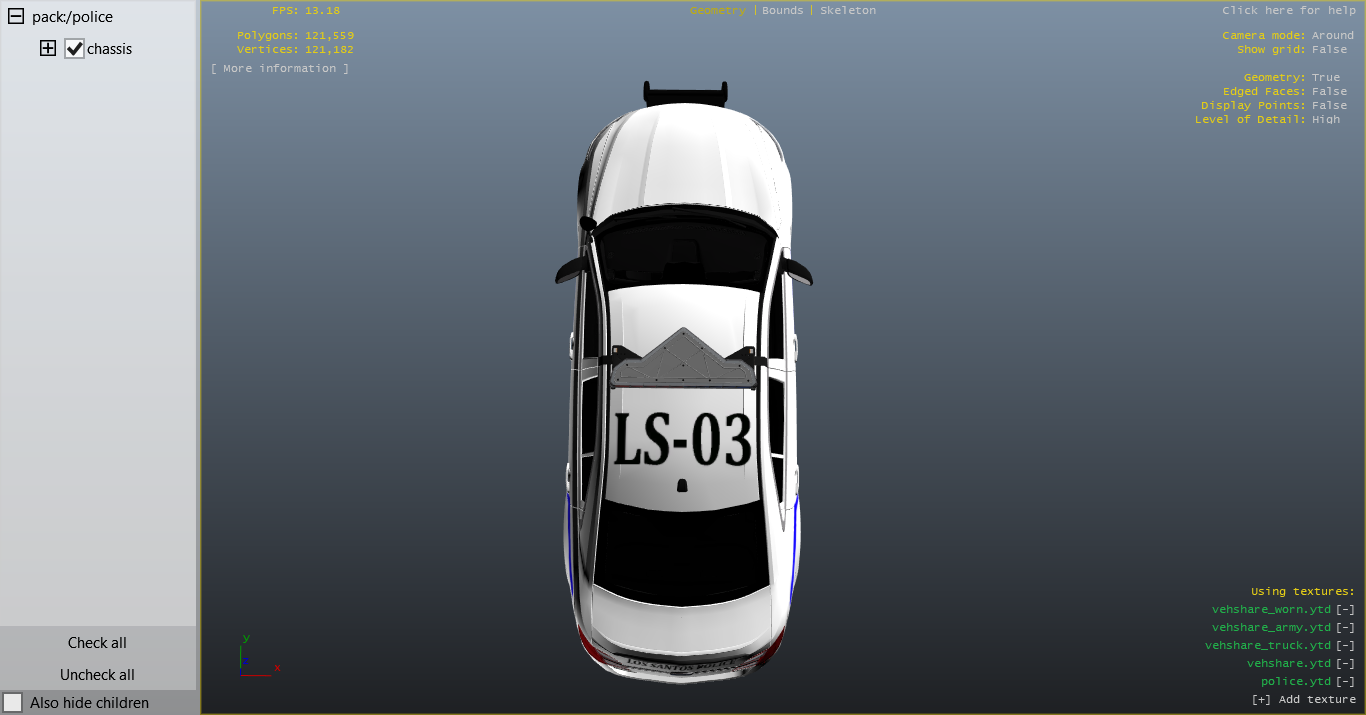This screenshot has height=715, width=1366.
Task: Switch to the Bounds view tab
Action: tap(782, 11)
